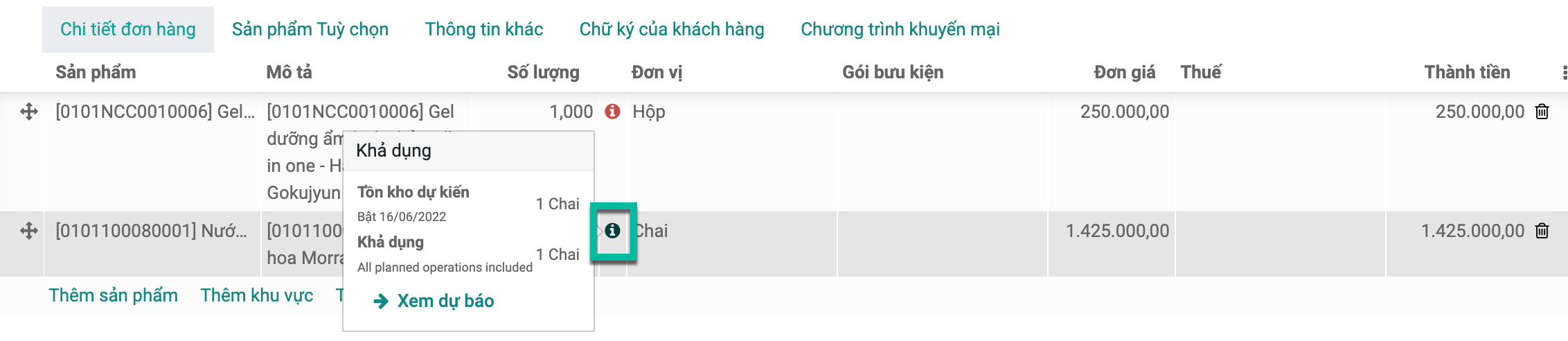Switch to the Sản phẩm Tuỳ chọn tab

pyautogui.click(x=310, y=29)
